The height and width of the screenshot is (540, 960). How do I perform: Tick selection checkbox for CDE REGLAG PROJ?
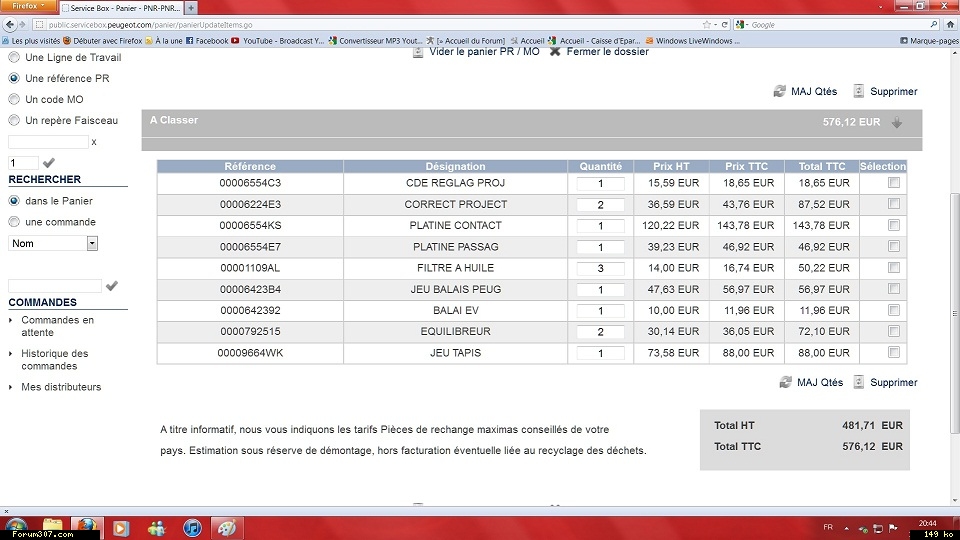click(x=894, y=182)
